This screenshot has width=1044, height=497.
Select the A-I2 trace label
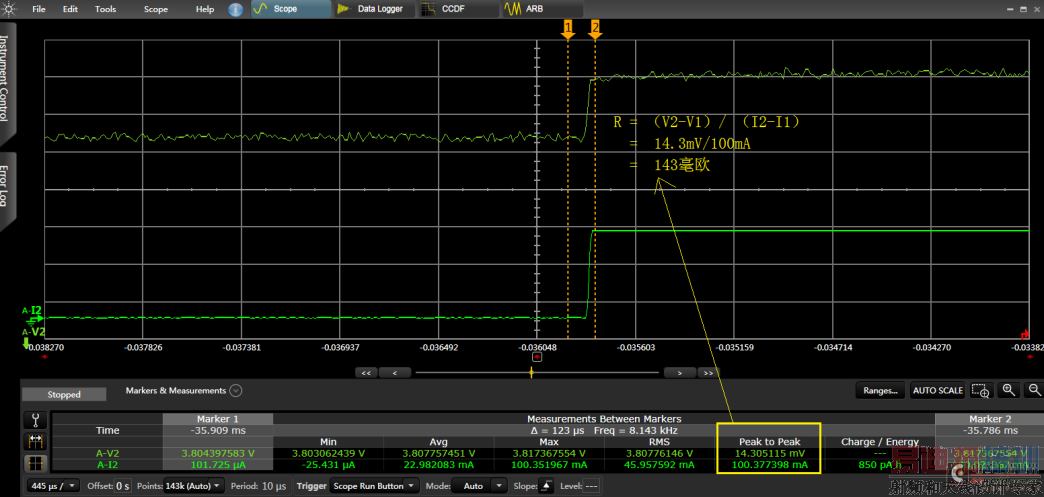tap(33, 310)
